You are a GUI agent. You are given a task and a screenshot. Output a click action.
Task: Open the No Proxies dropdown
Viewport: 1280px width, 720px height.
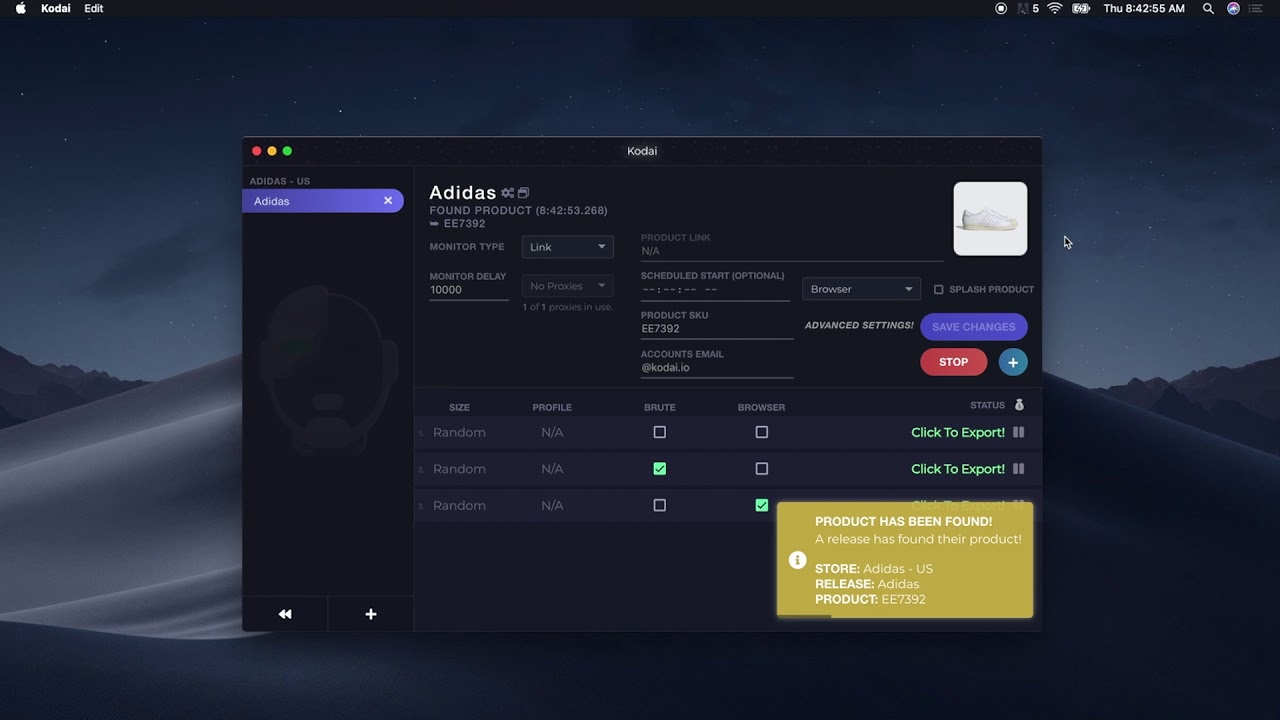(x=567, y=286)
